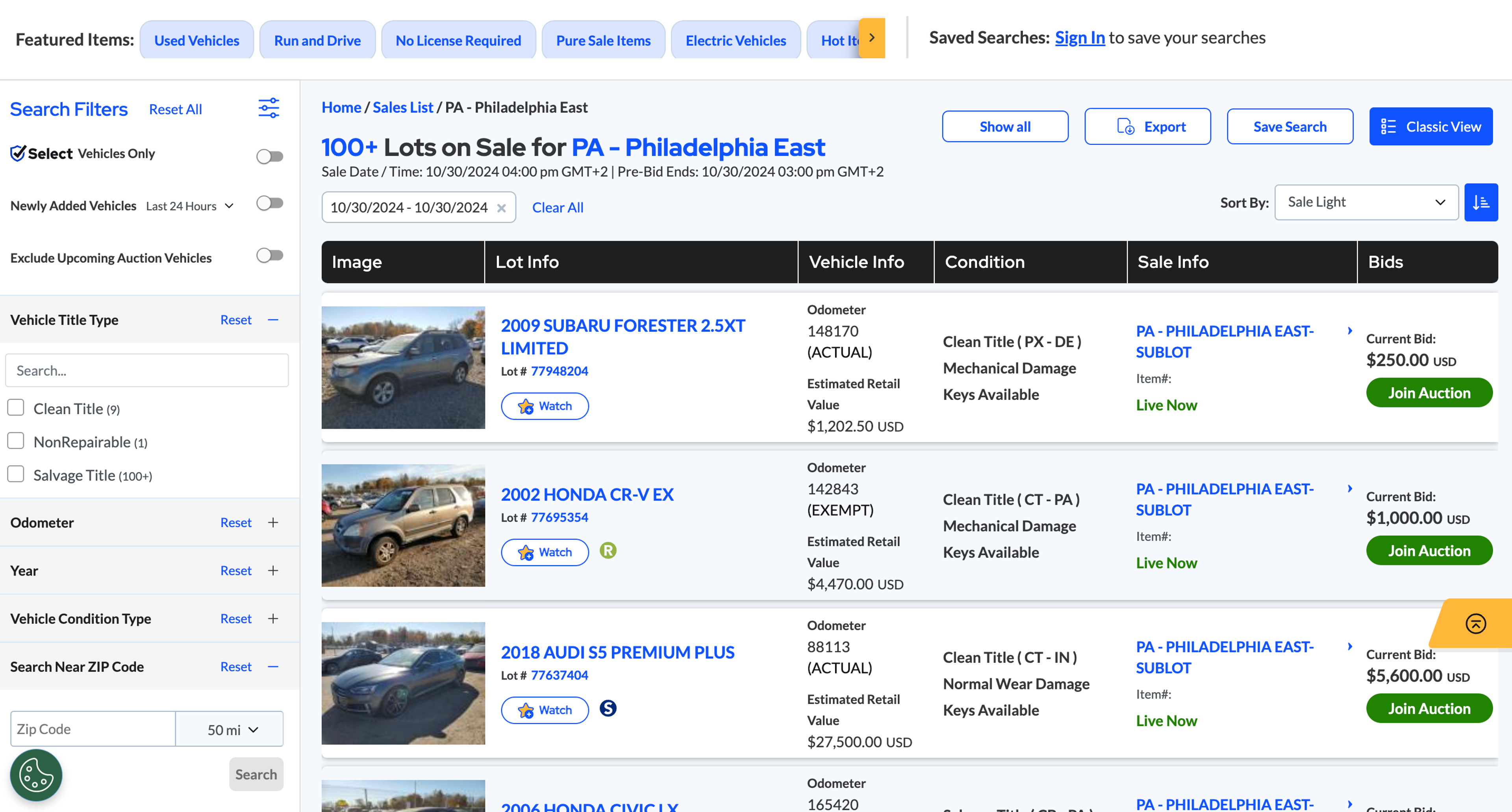Clear the date filter with Clear All
This screenshot has width=1512, height=812.
pyautogui.click(x=557, y=206)
